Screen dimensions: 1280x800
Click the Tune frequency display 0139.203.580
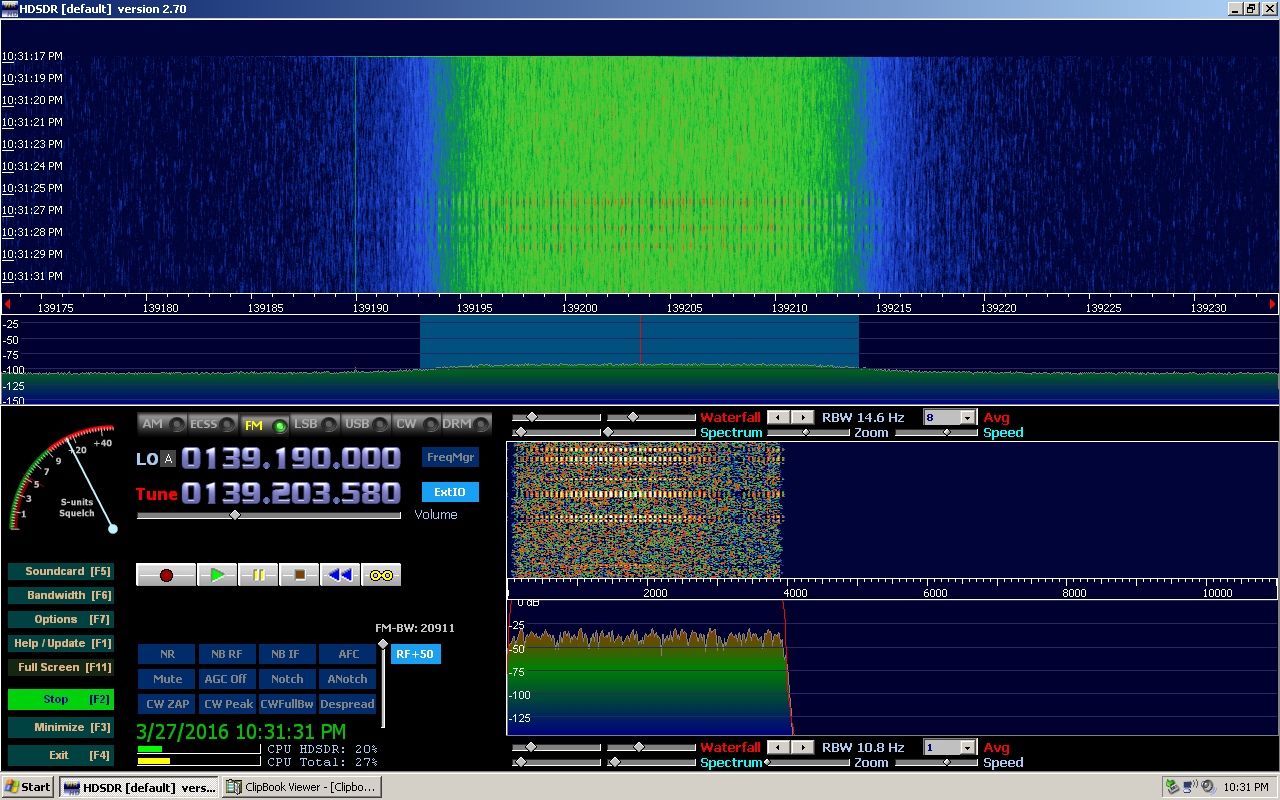[x=291, y=494]
